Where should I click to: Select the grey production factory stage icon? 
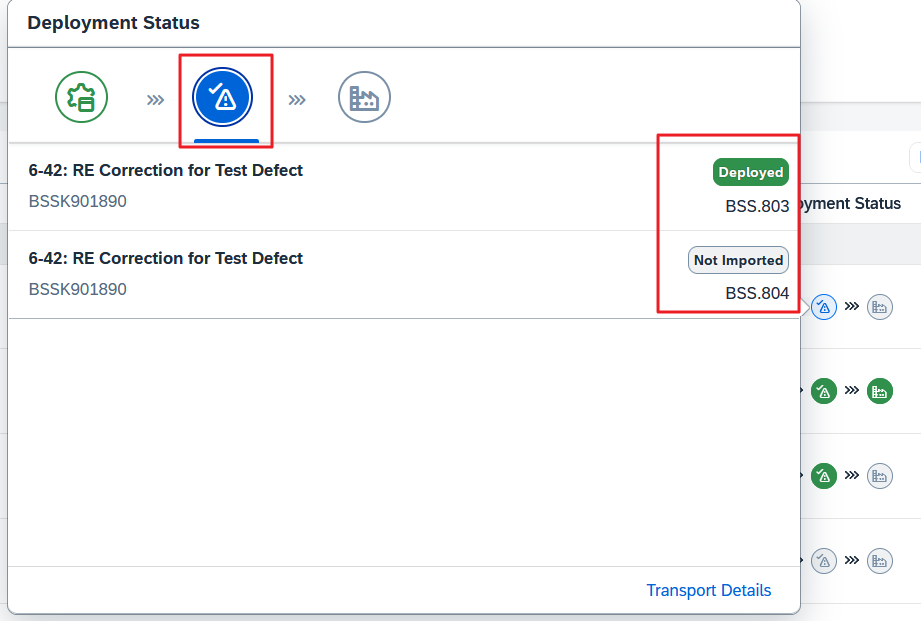(x=364, y=98)
